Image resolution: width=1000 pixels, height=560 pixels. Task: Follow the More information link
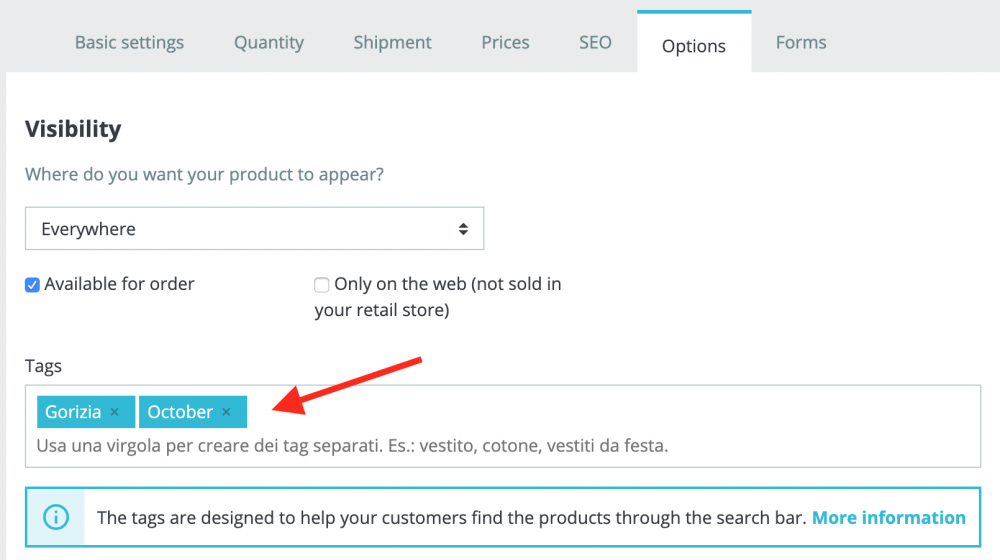coord(888,517)
